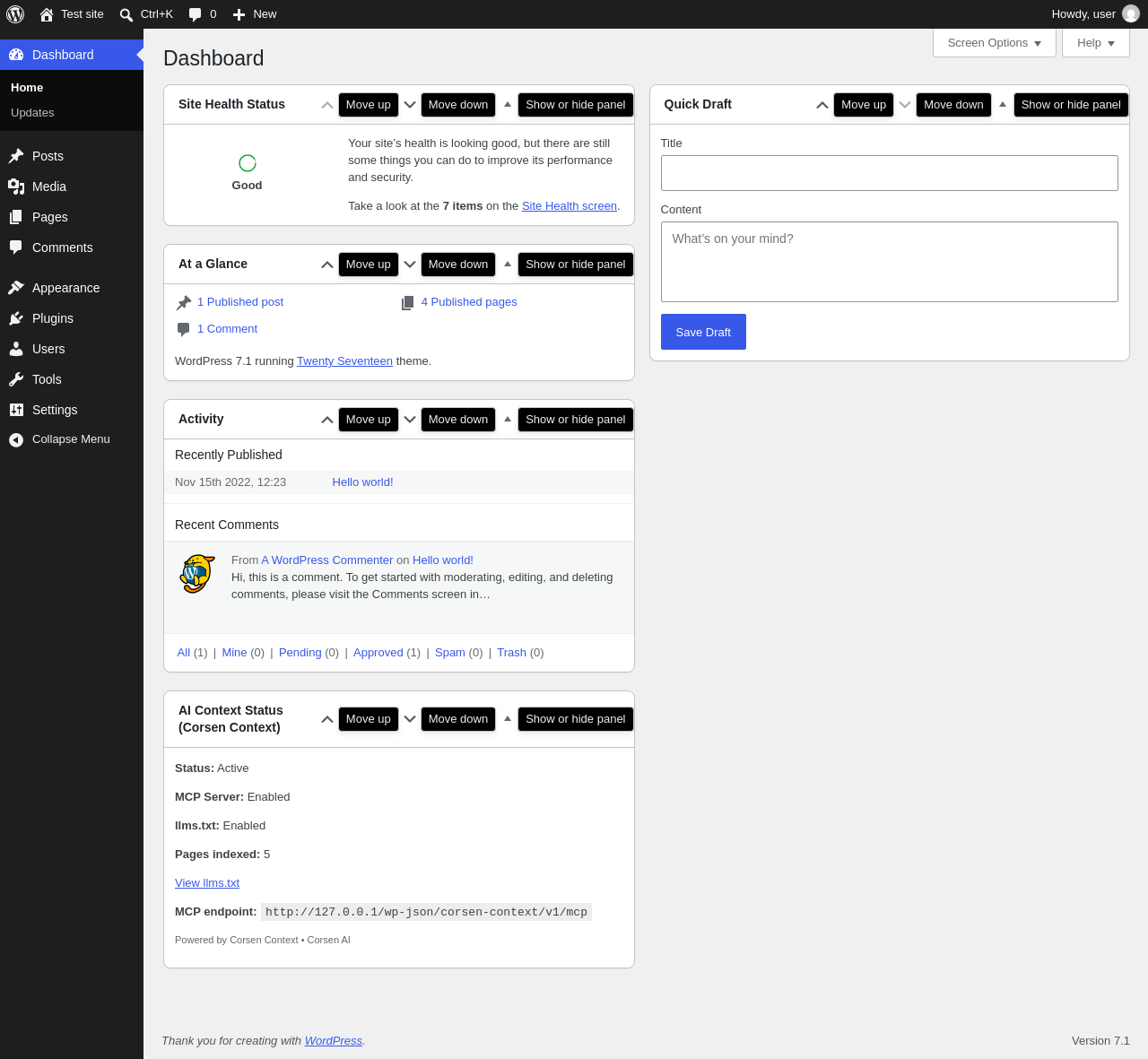The width and height of the screenshot is (1148, 1059).
Task: Click the commenter avatar in Recent Comments
Action: pos(197,574)
